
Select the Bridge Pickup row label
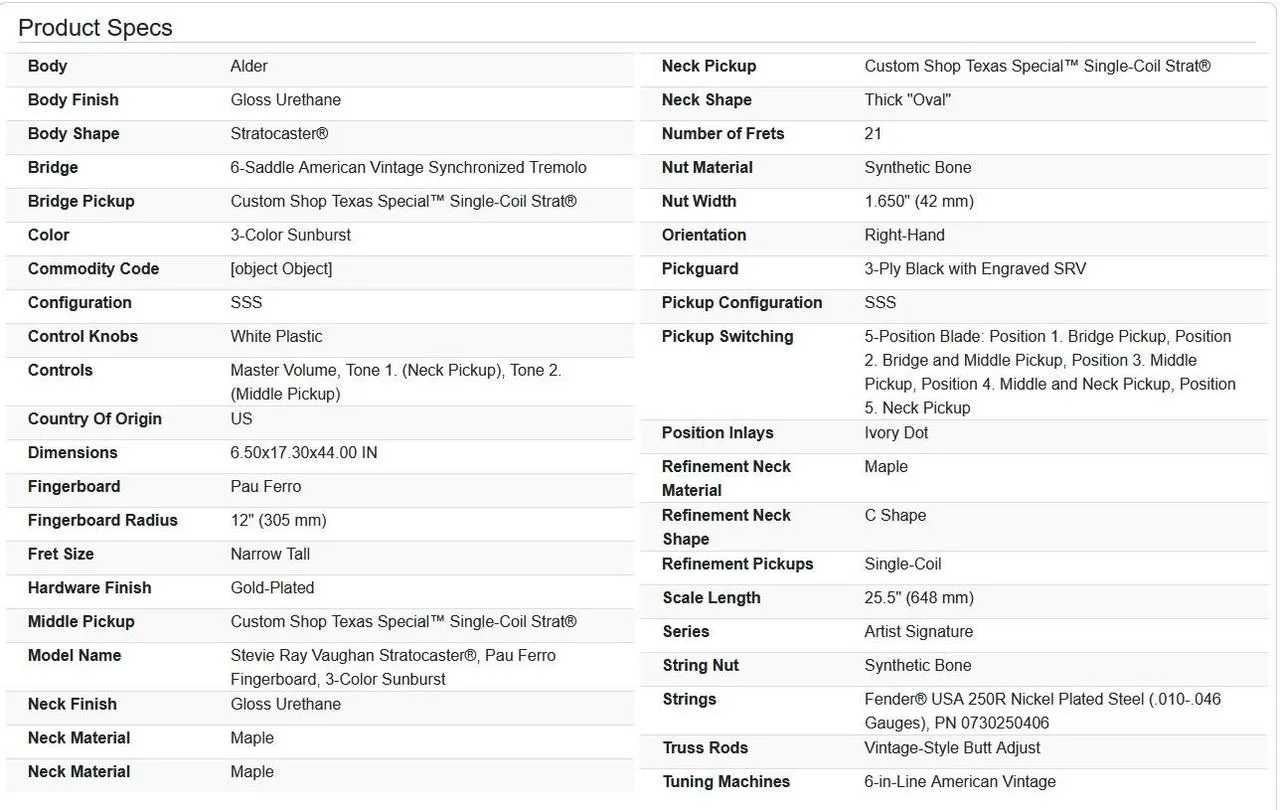point(81,201)
